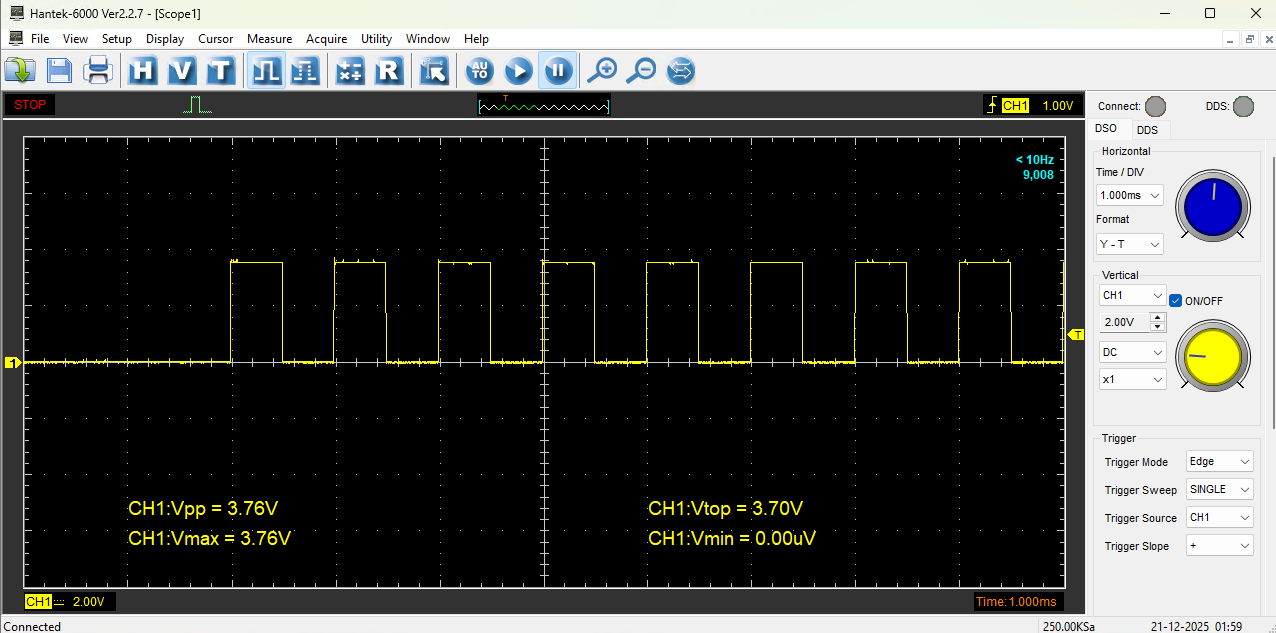Viewport: 1276px width, 633px height.
Task: Click the CH1 2.00V label at bottom
Action: [x=70, y=602]
